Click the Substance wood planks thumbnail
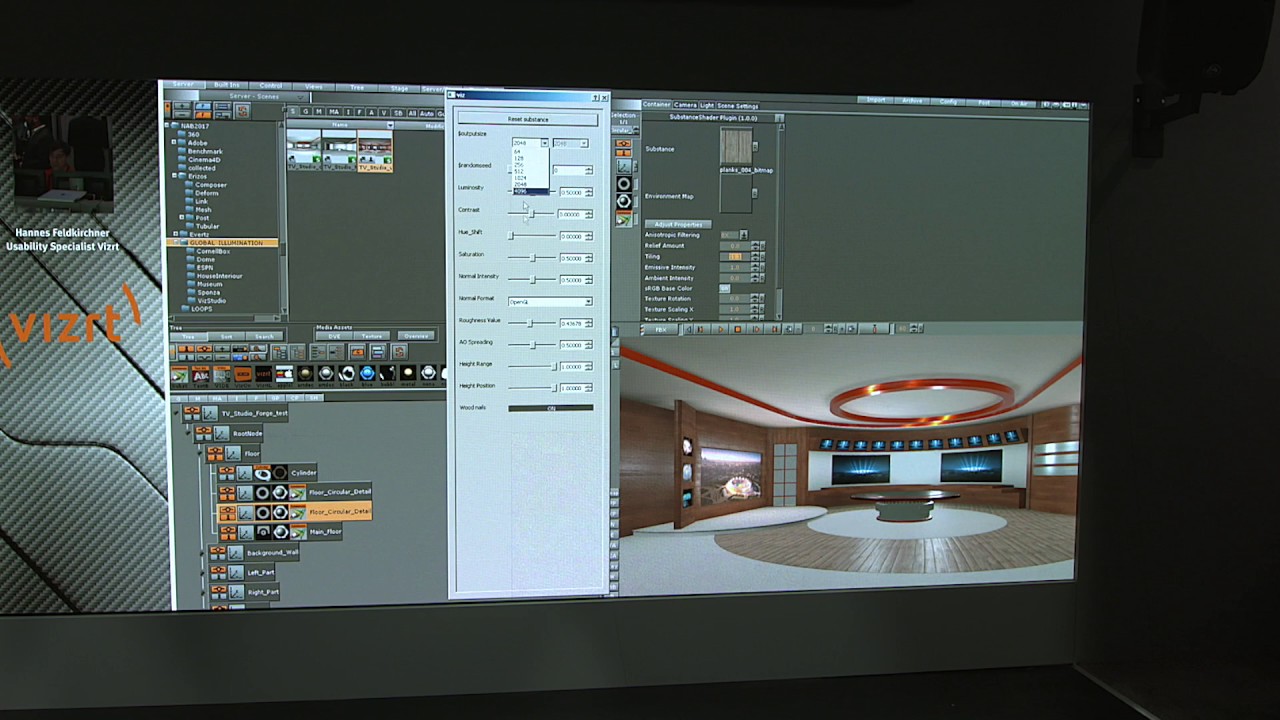 [x=736, y=146]
